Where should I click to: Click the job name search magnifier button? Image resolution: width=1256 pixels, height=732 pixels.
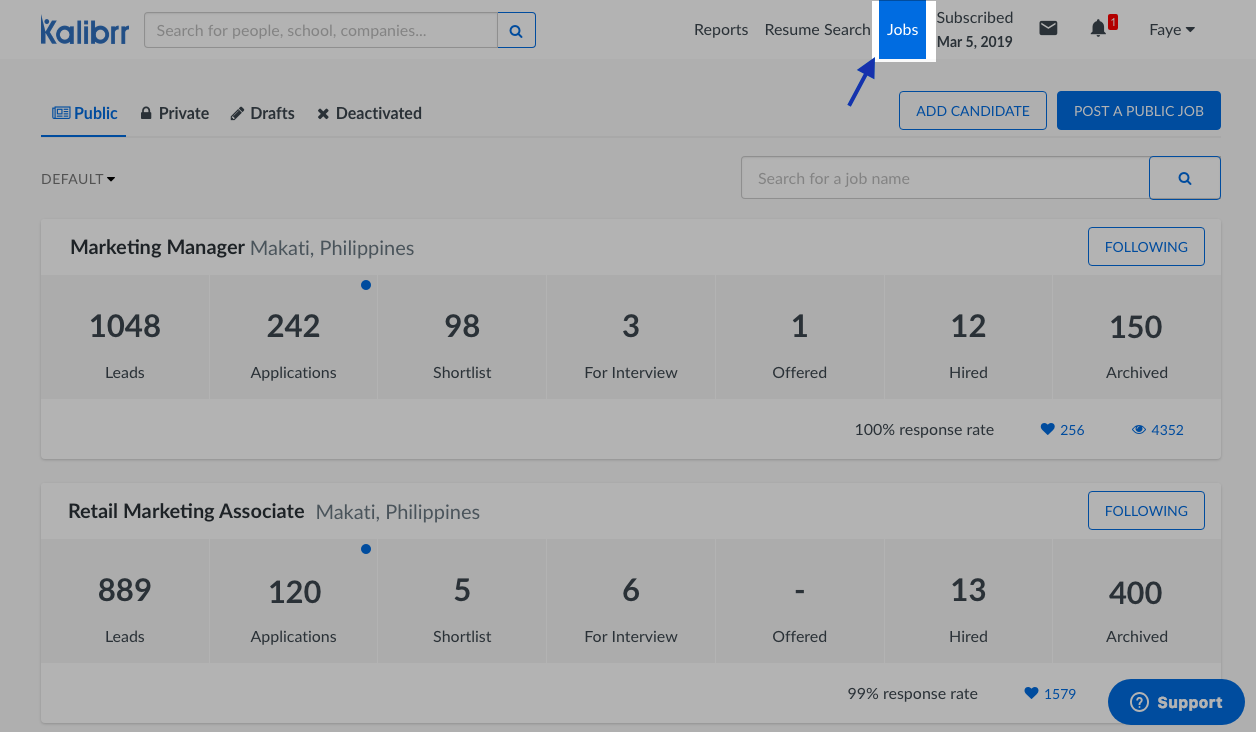(x=1184, y=178)
